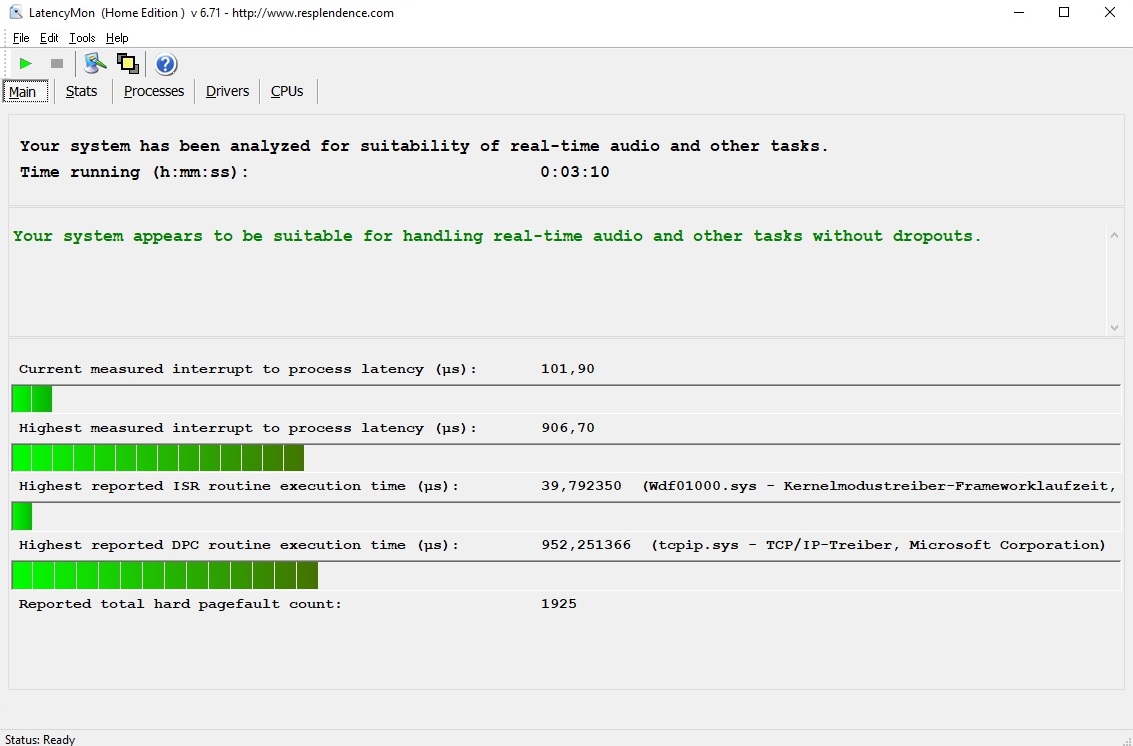Click the gray stop monitoring button
This screenshot has height=746, width=1133.
pos(57,64)
